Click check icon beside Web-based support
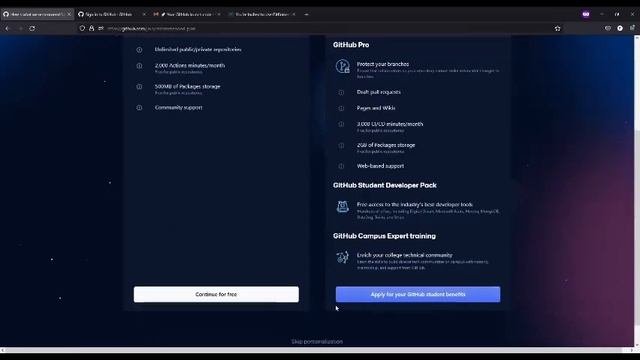This screenshot has height=360, width=640. (341, 166)
